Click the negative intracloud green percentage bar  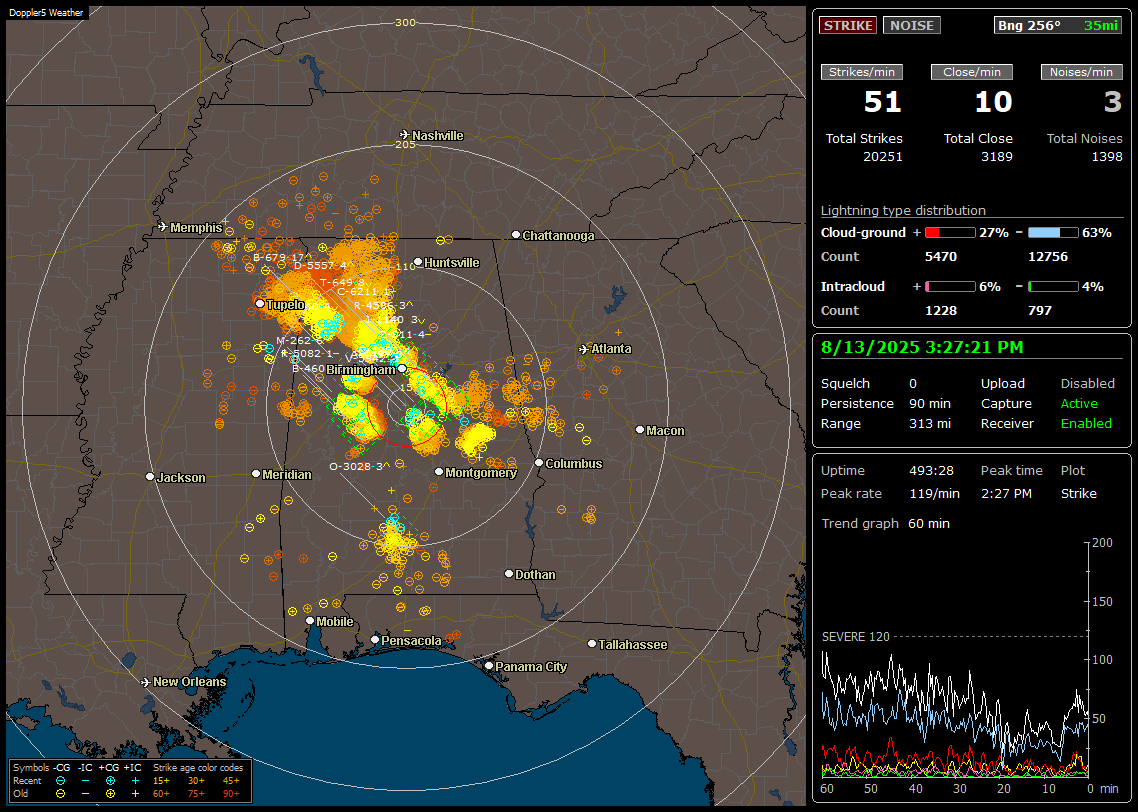(x=1053, y=287)
